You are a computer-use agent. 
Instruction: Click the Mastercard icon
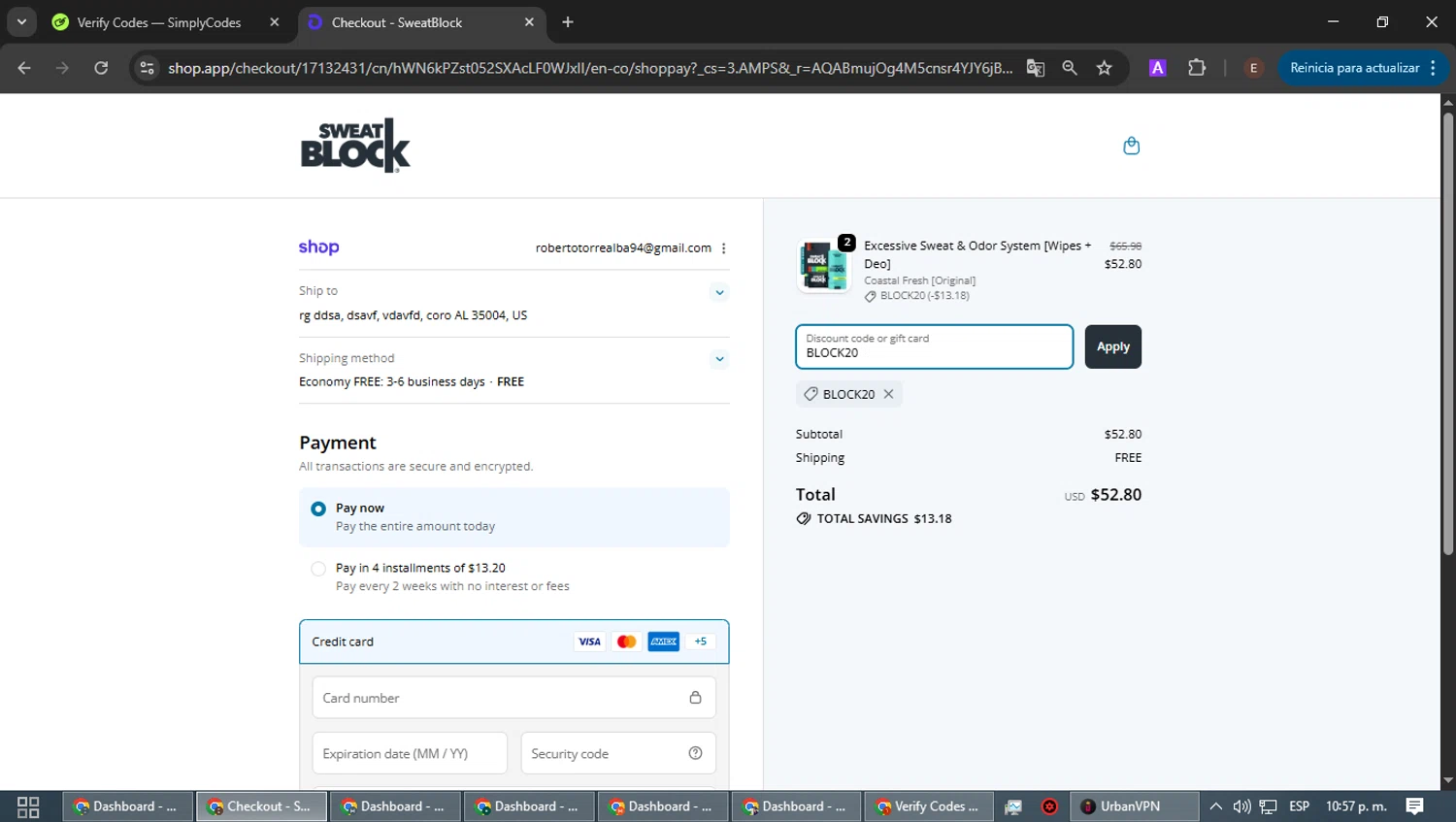pyautogui.click(x=626, y=641)
